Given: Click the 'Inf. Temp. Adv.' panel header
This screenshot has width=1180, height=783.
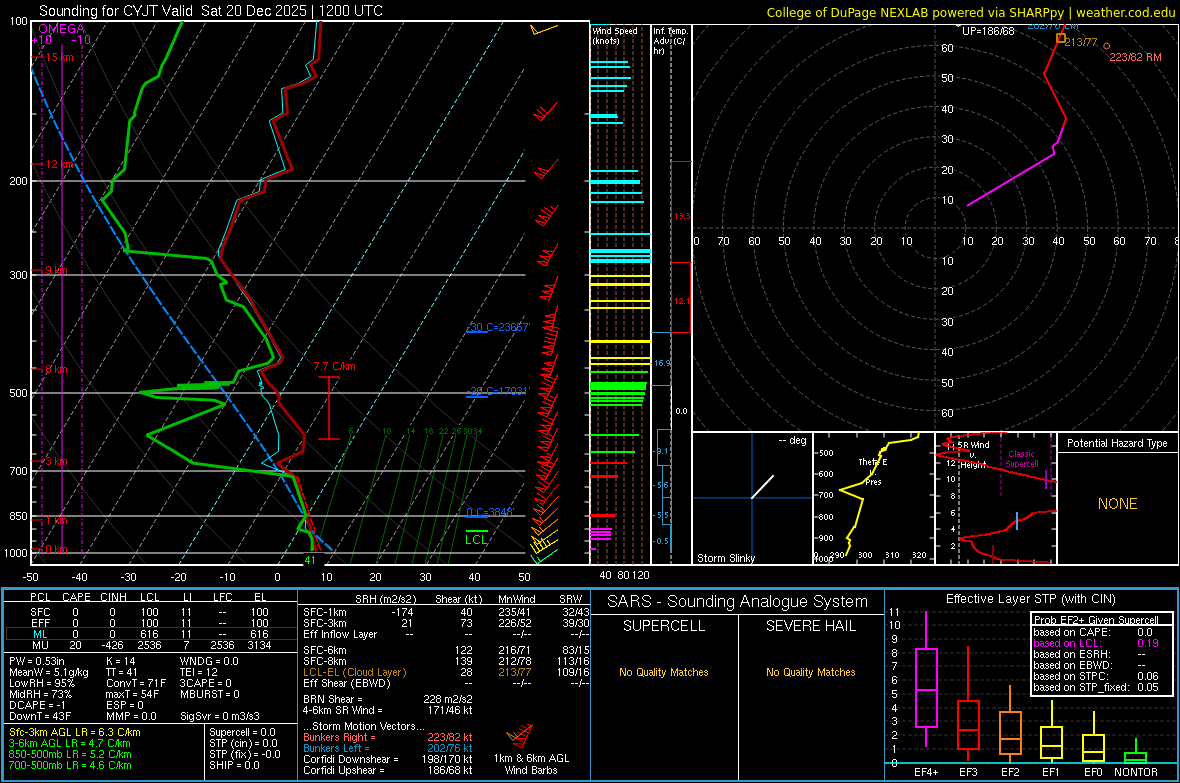Looking at the screenshot, I should tap(670, 41).
